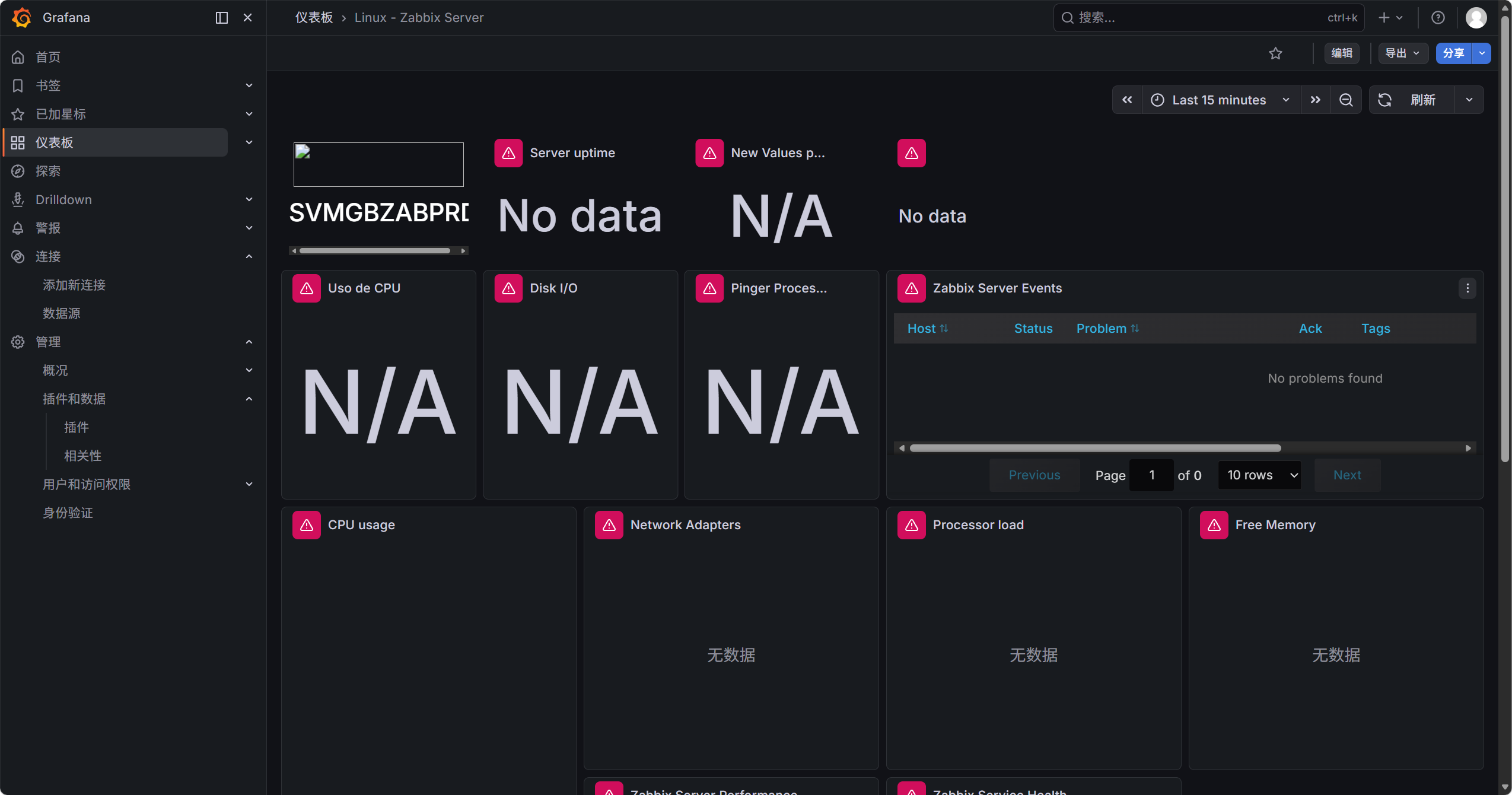1512x795 pixels.
Task: Expand the 仪表板 section chevron
Action: click(249, 142)
